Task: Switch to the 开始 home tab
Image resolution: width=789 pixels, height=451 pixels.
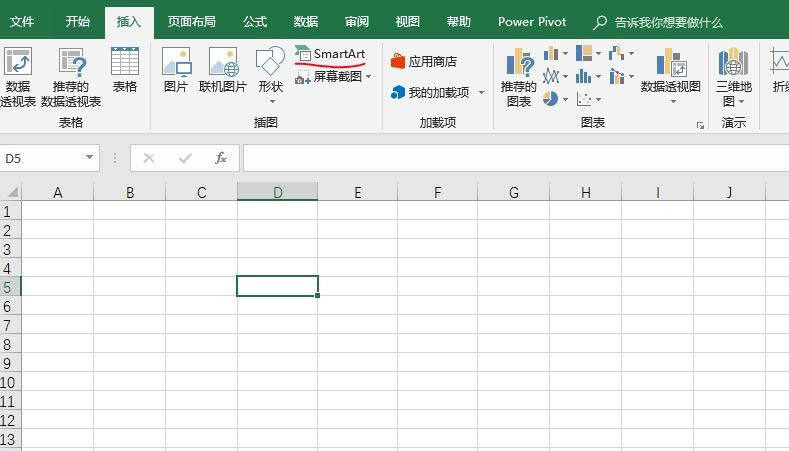Action: [77, 22]
